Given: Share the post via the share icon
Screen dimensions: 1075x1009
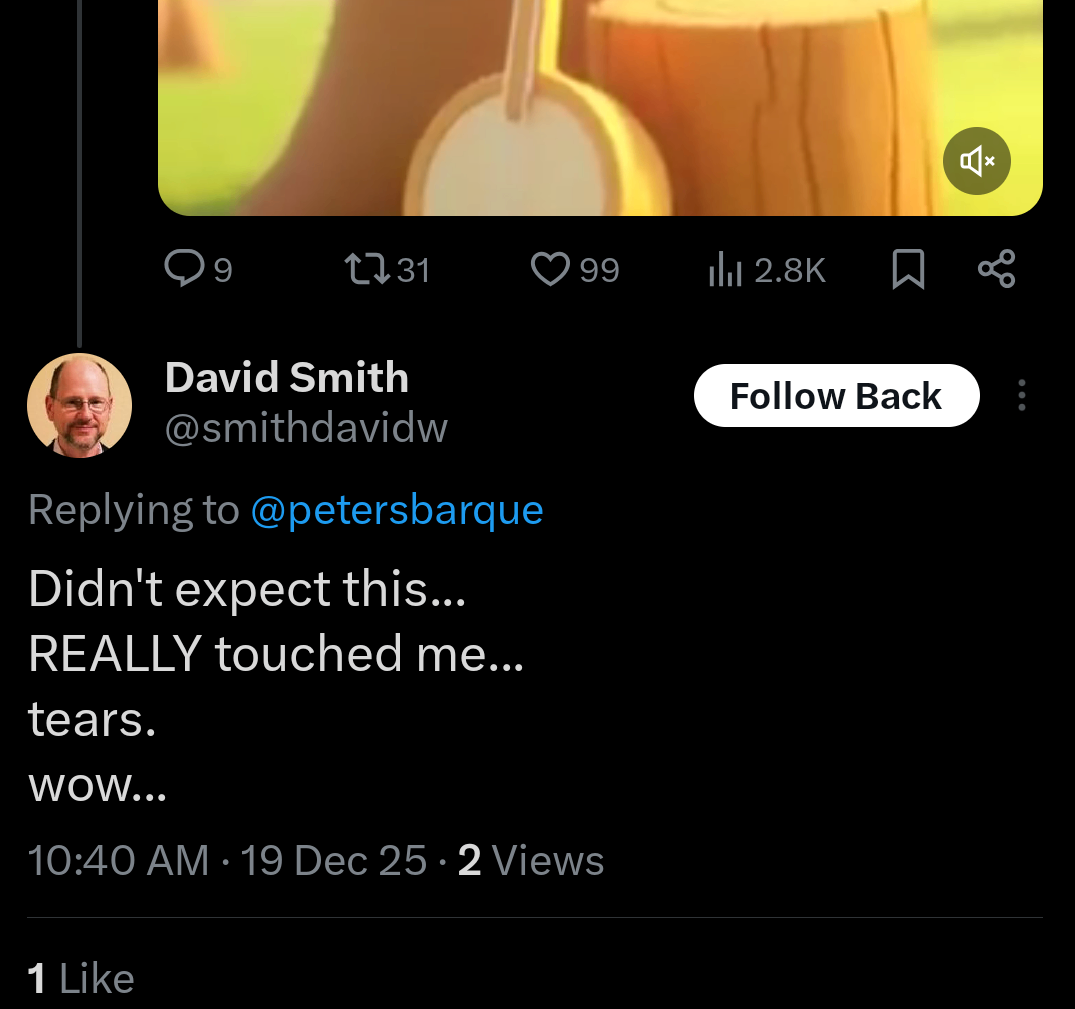Looking at the screenshot, I should [x=996, y=269].
